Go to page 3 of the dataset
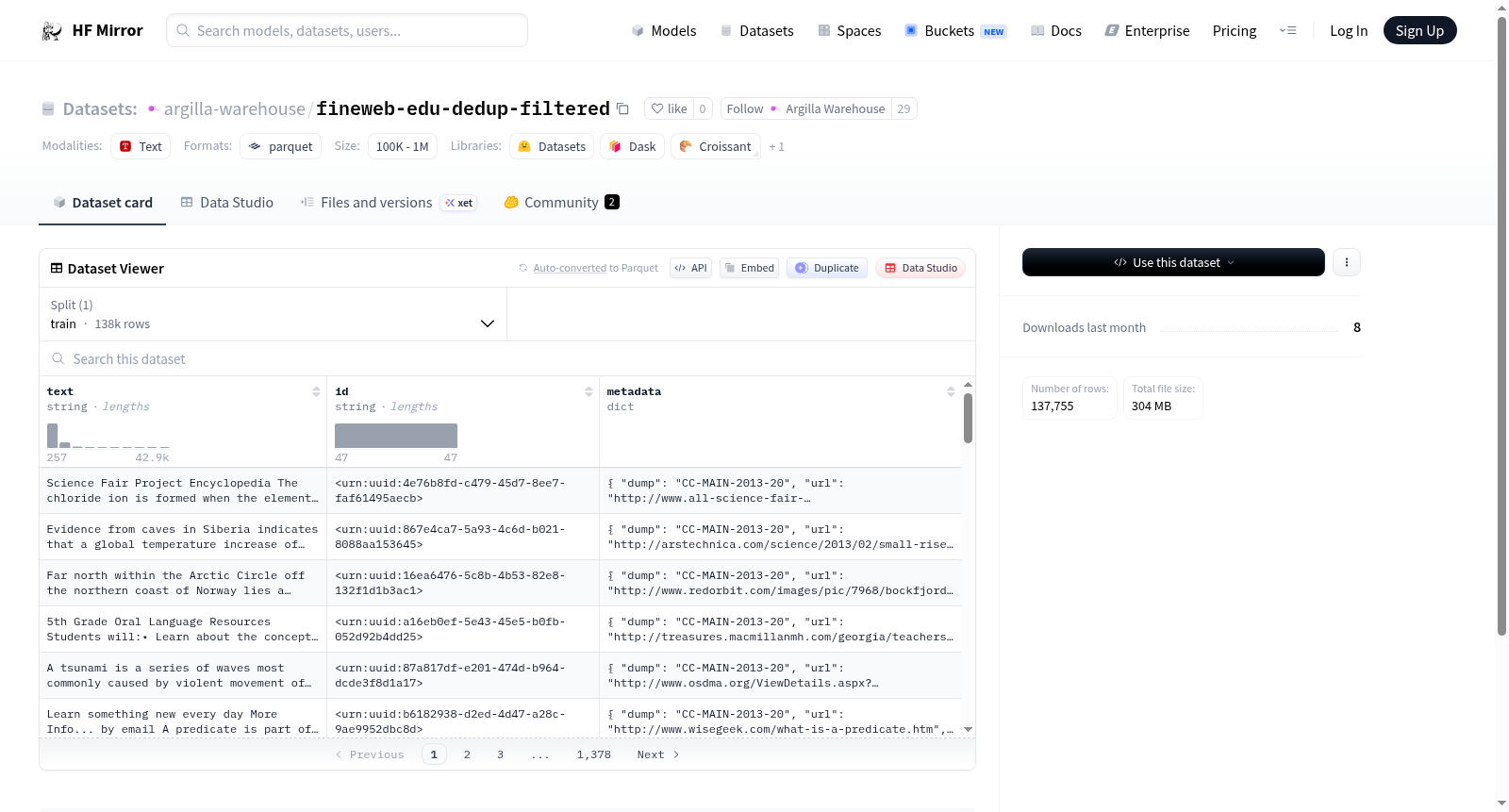The width and height of the screenshot is (1509, 812). pyautogui.click(x=500, y=754)
